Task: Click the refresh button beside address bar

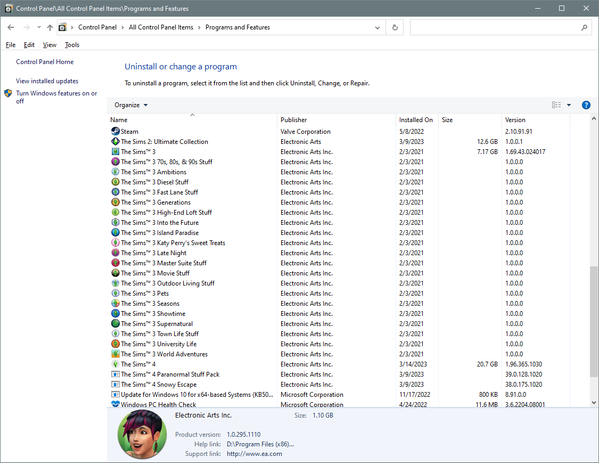Action: point(395,28)
